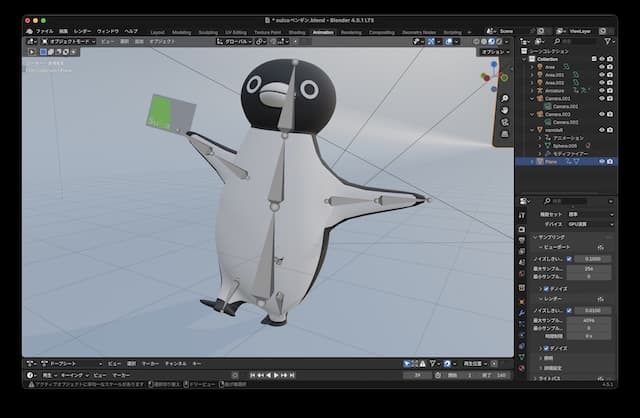Toggle visibility of the Plane object
The width and height of the screenshot is (640, 418).
(602, 161)
